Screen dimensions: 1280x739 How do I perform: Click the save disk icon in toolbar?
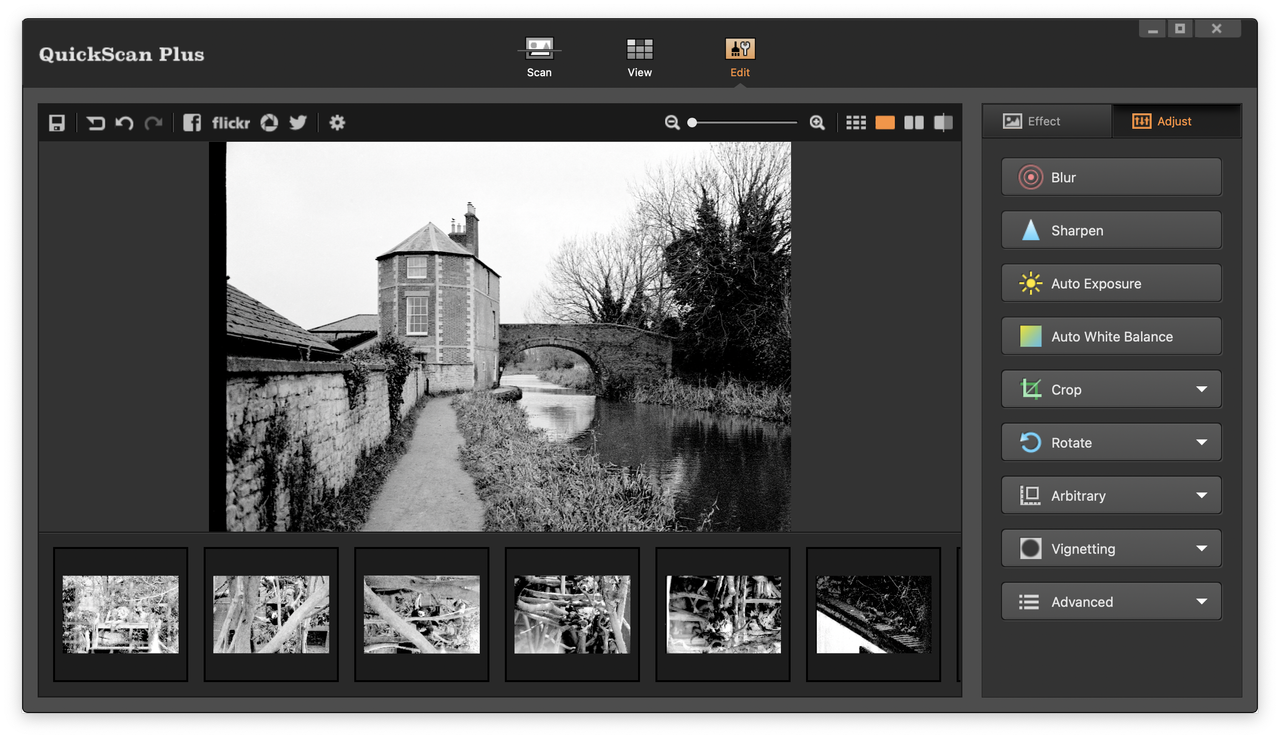click(57, 123)
